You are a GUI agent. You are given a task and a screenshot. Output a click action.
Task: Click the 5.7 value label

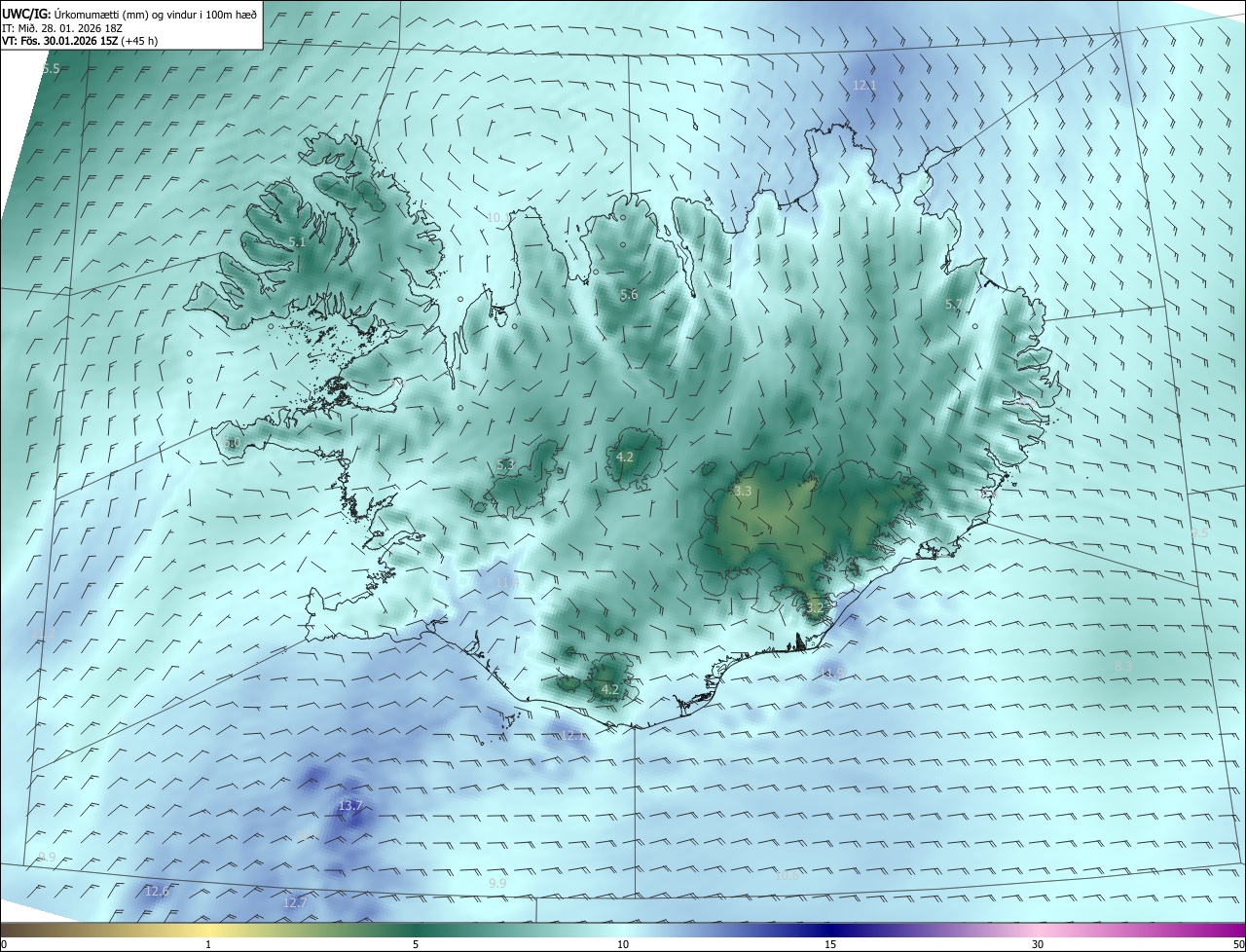click(x=953, y=305)
